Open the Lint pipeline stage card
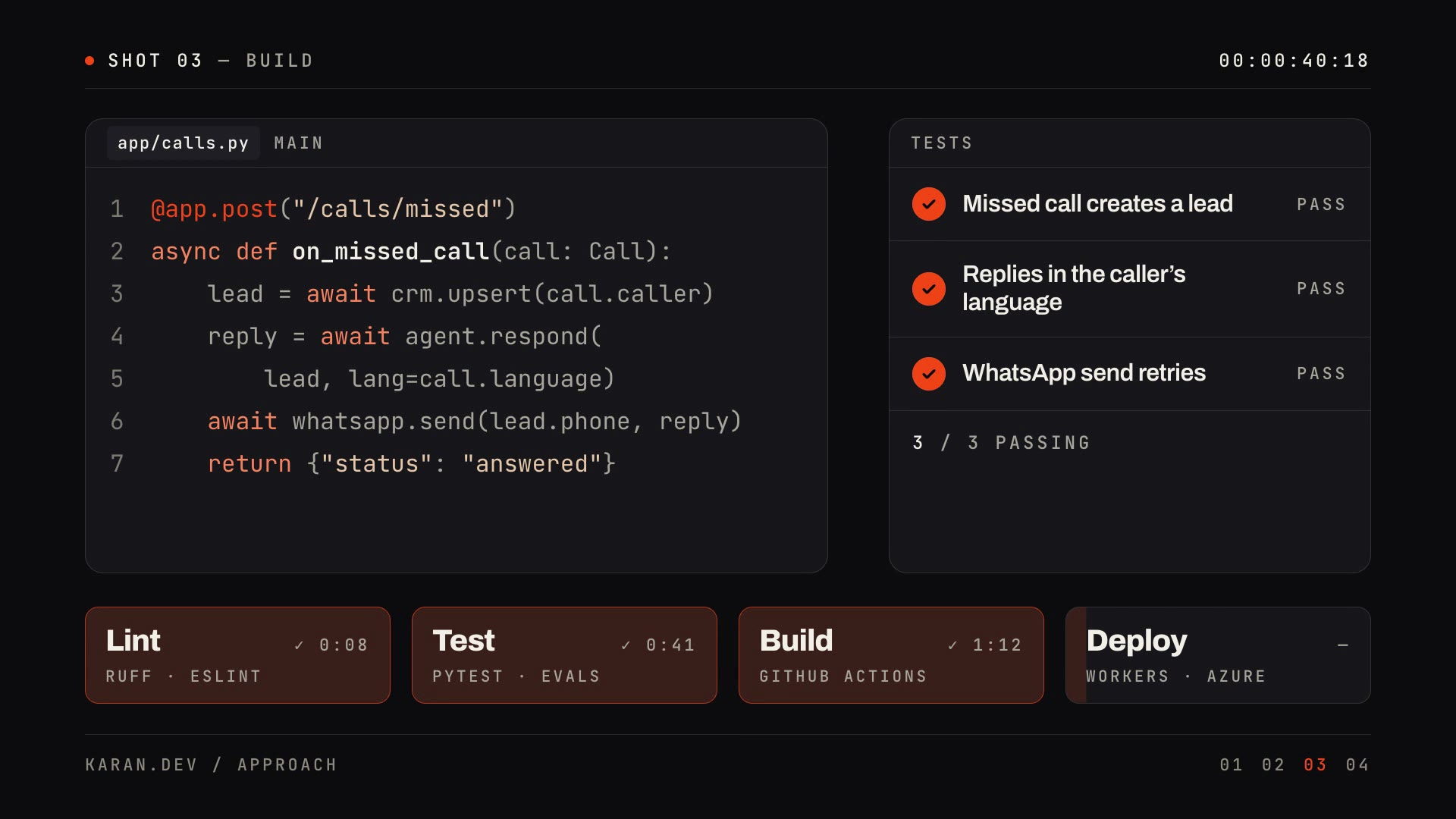Viewport: 1456px width, 819px height. pyautogui.click(x=237, y=655)
